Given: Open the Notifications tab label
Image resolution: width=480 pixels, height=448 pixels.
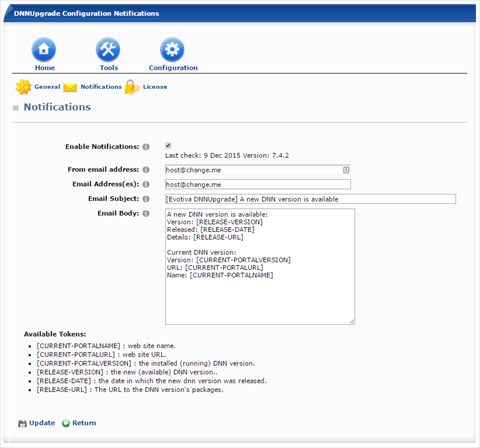Looking at the screenshot, I should click(x=101, y=87).
